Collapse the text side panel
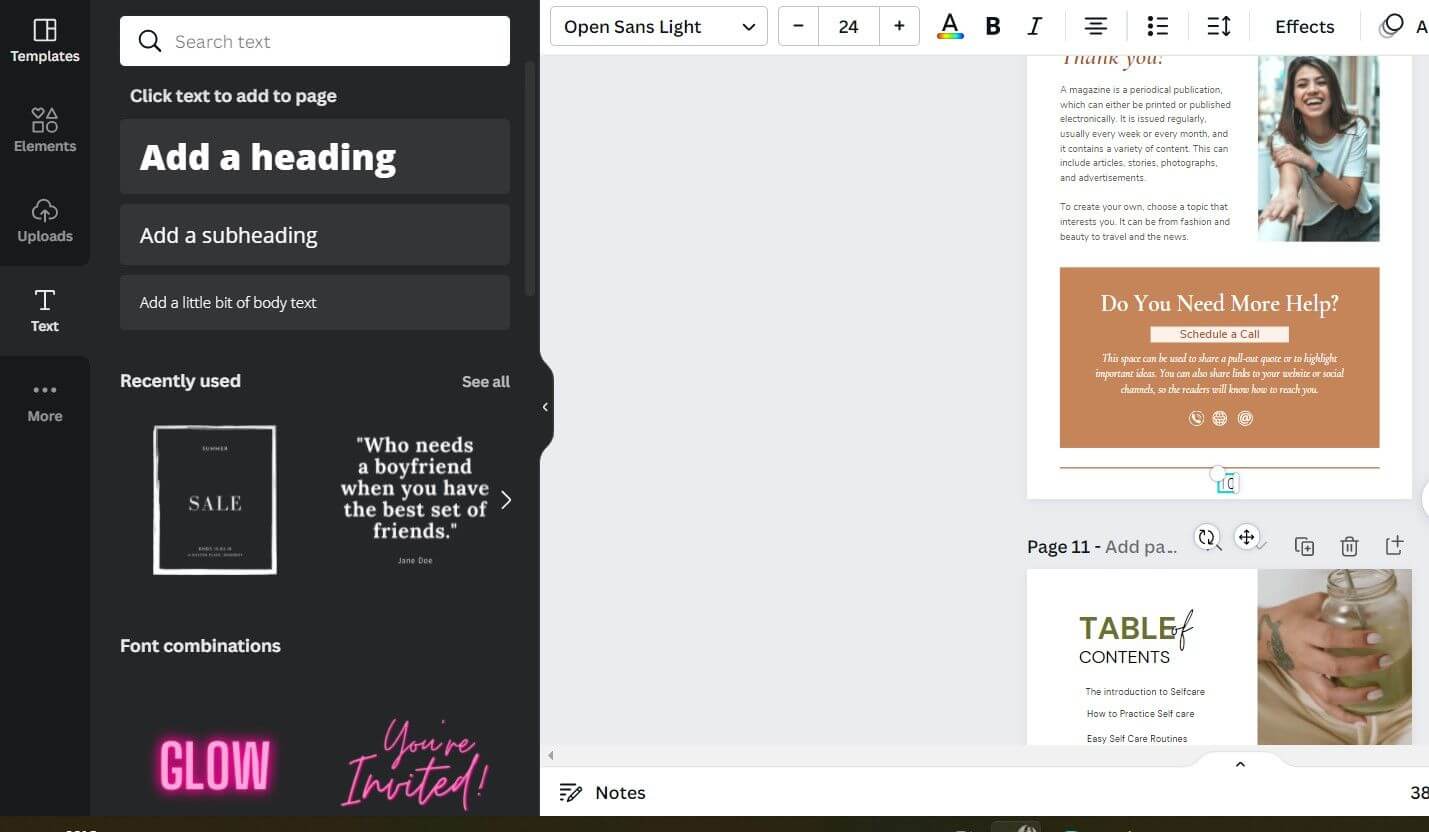Viewport: 1429px width, 832px height. [x=545, y=407]
